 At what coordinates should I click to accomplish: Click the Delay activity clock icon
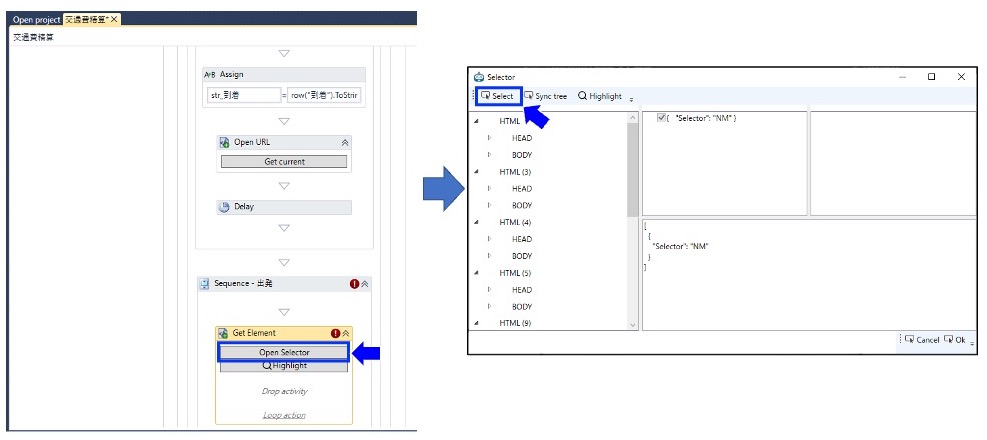coord(225,206)
